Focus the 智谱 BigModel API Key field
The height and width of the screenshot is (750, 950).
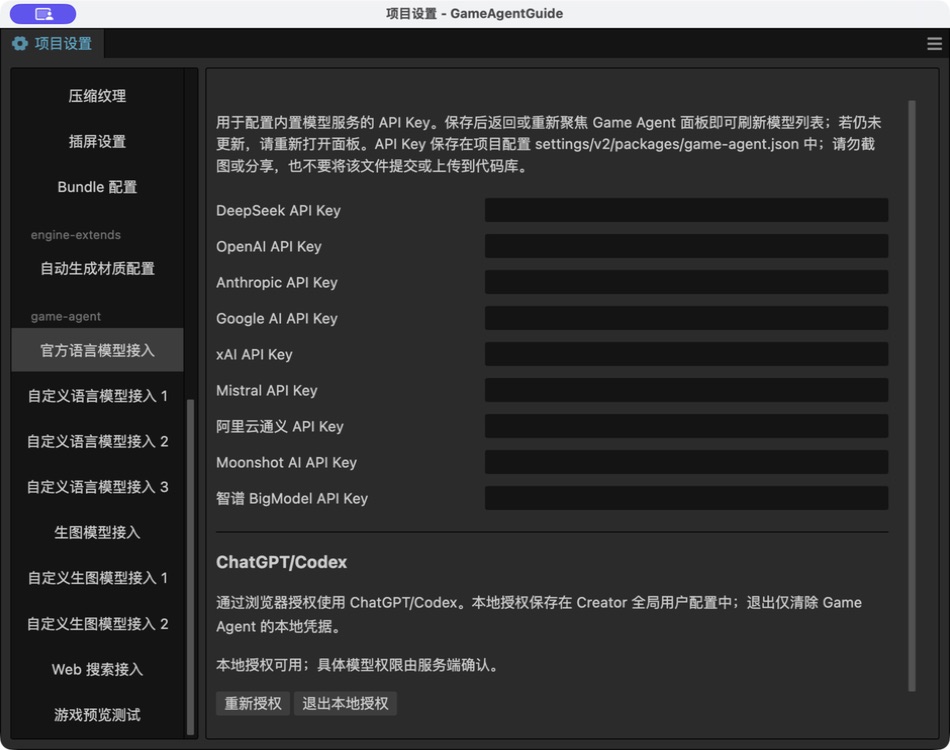[686, 498]
